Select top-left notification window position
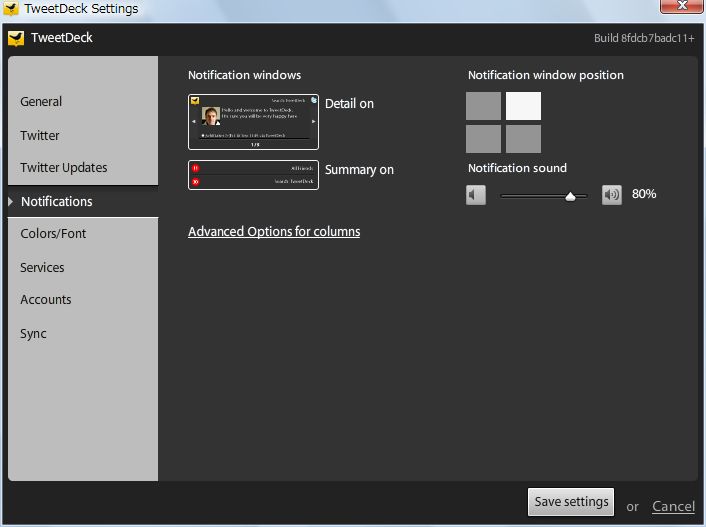Viewport: 706px width, 527px height. click(483, 106)
